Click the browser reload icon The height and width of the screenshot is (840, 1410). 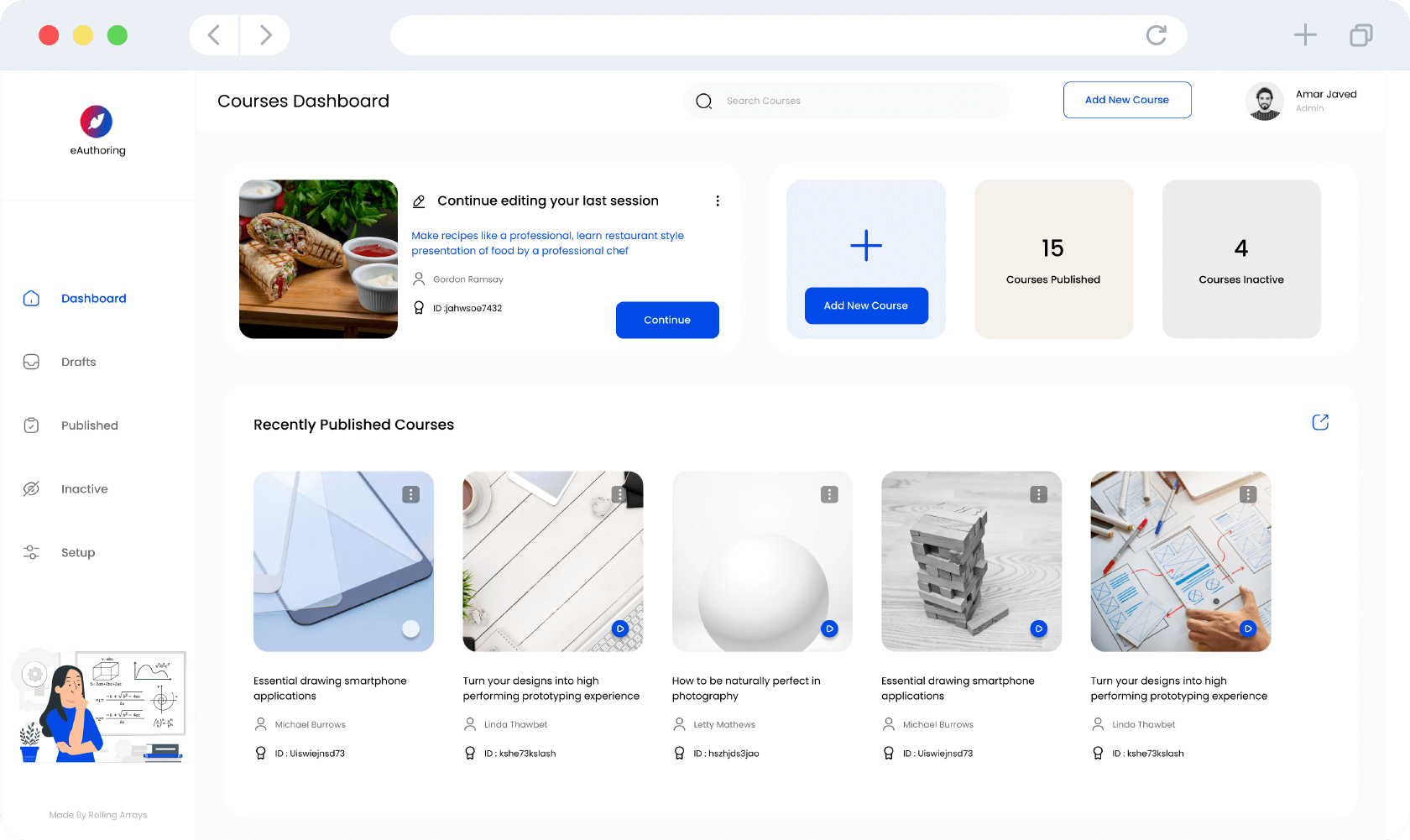[x=1156, y=35]
